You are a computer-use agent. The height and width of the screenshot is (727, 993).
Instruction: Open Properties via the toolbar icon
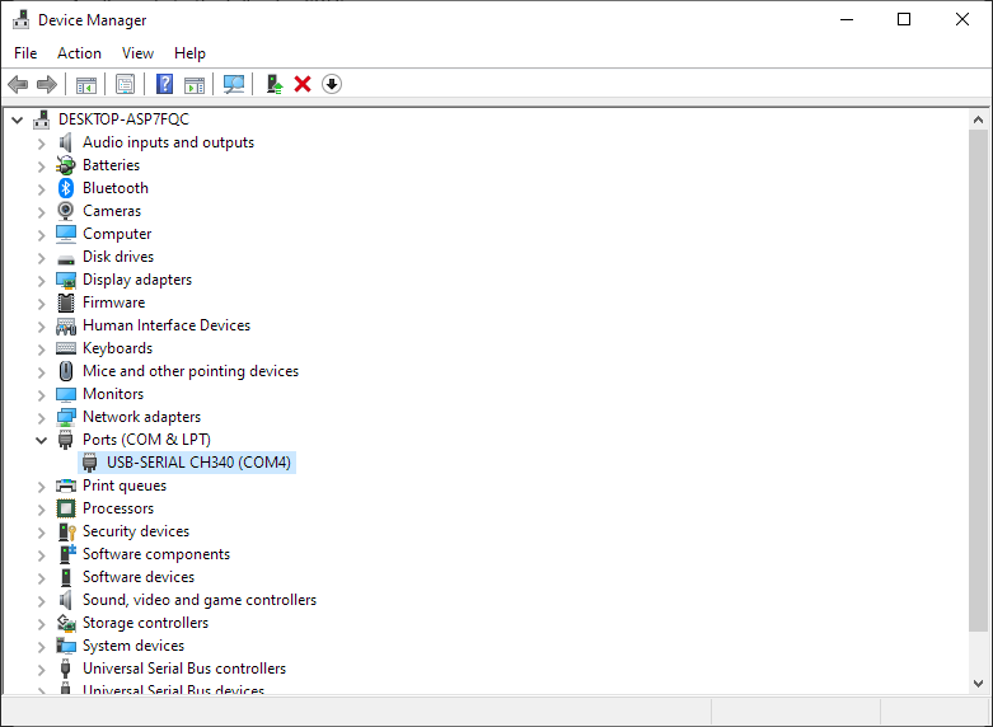coord(125,84)
